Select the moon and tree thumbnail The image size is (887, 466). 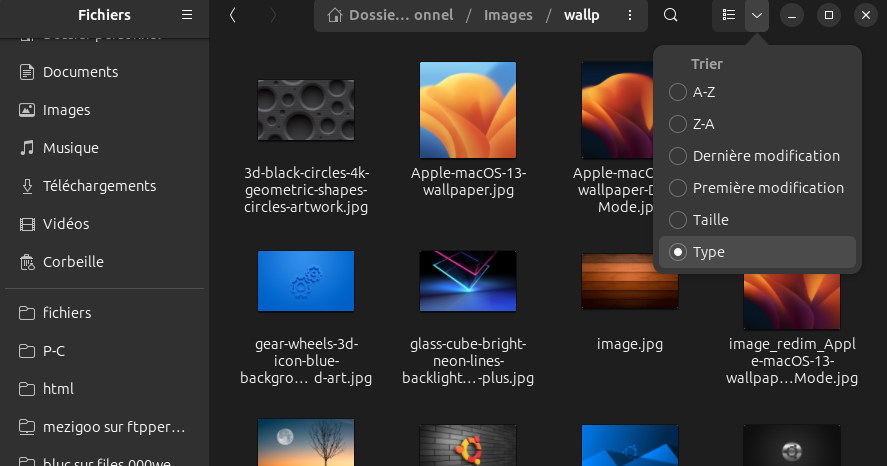coord(306,442)
